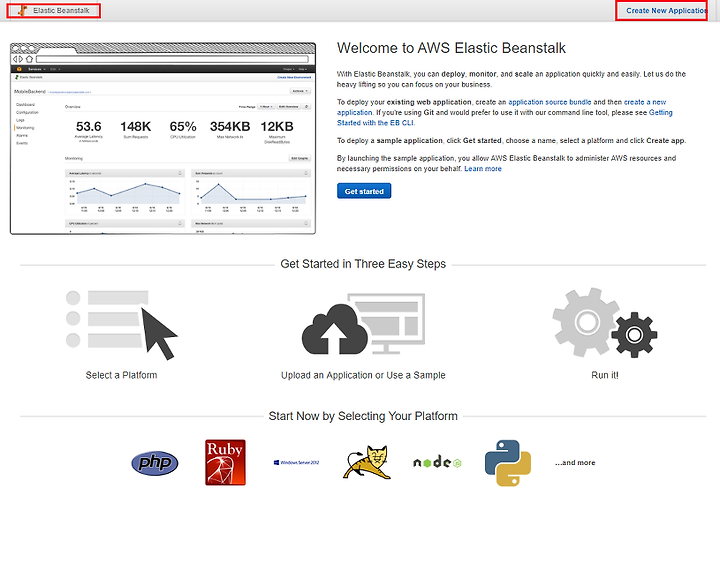Select the Python platform logo

(x=508, y=463)
